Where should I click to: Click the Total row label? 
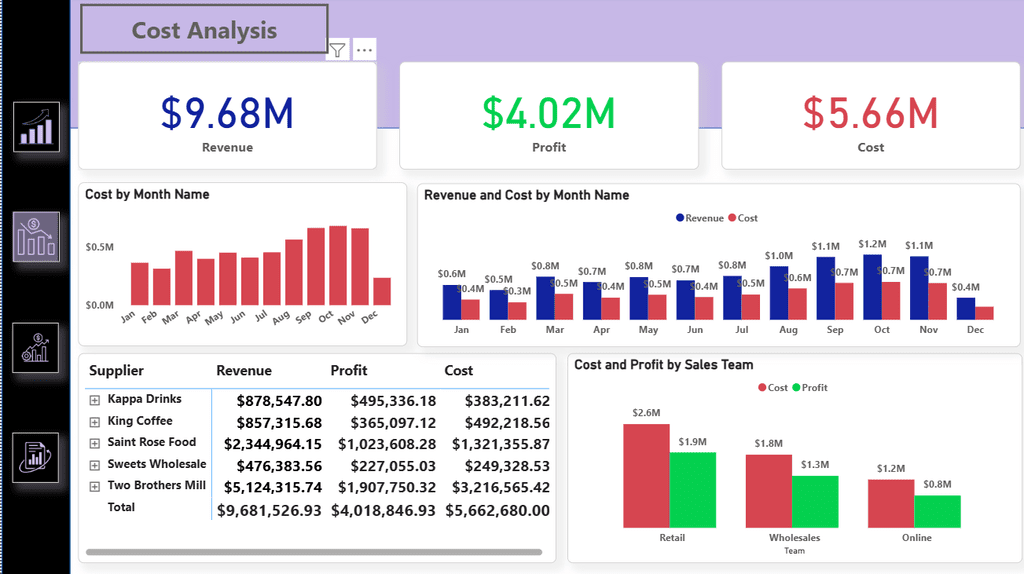[121, 507]
